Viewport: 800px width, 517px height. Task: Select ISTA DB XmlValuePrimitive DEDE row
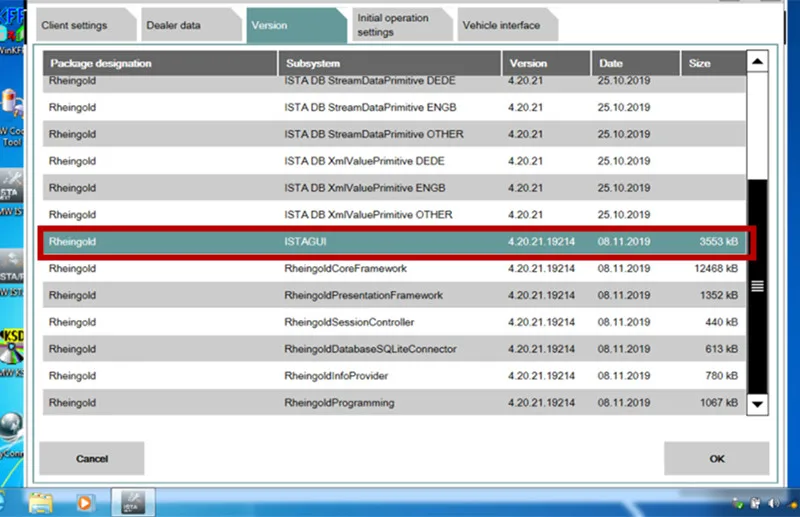(394, 161)
